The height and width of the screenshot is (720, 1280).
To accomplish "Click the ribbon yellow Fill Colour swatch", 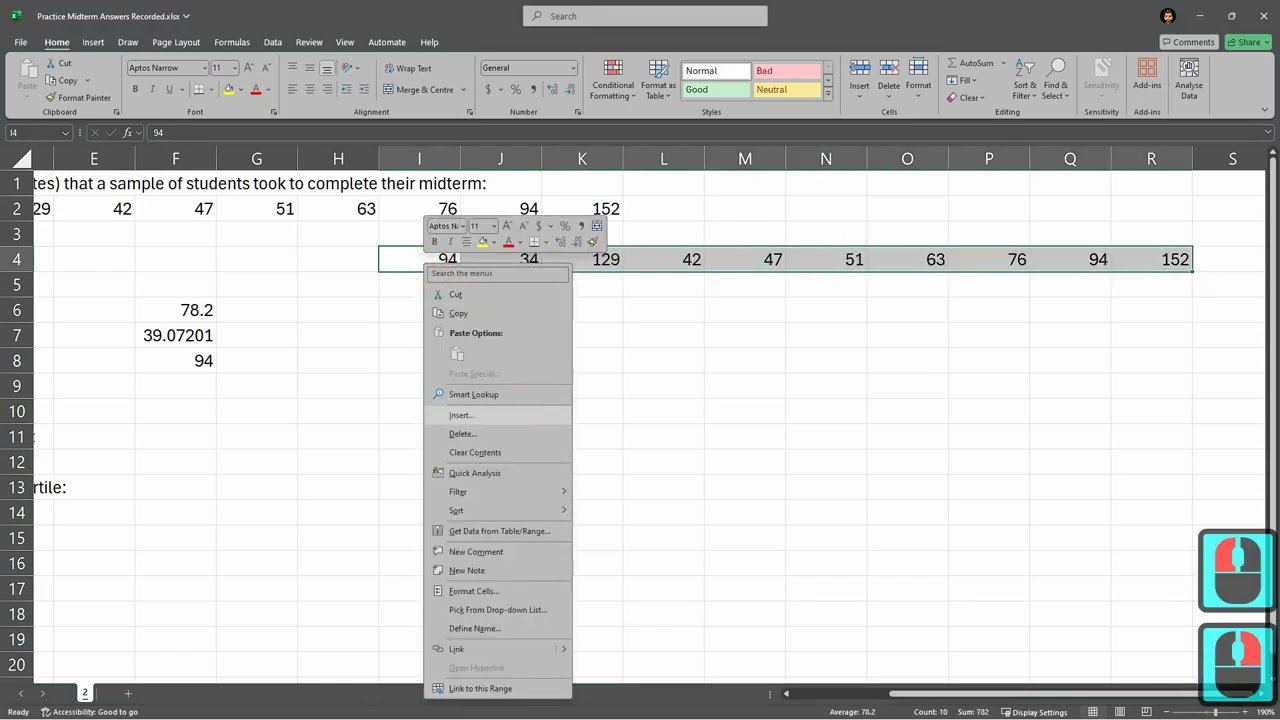I will pyautogui.click(x=228, y=90).
